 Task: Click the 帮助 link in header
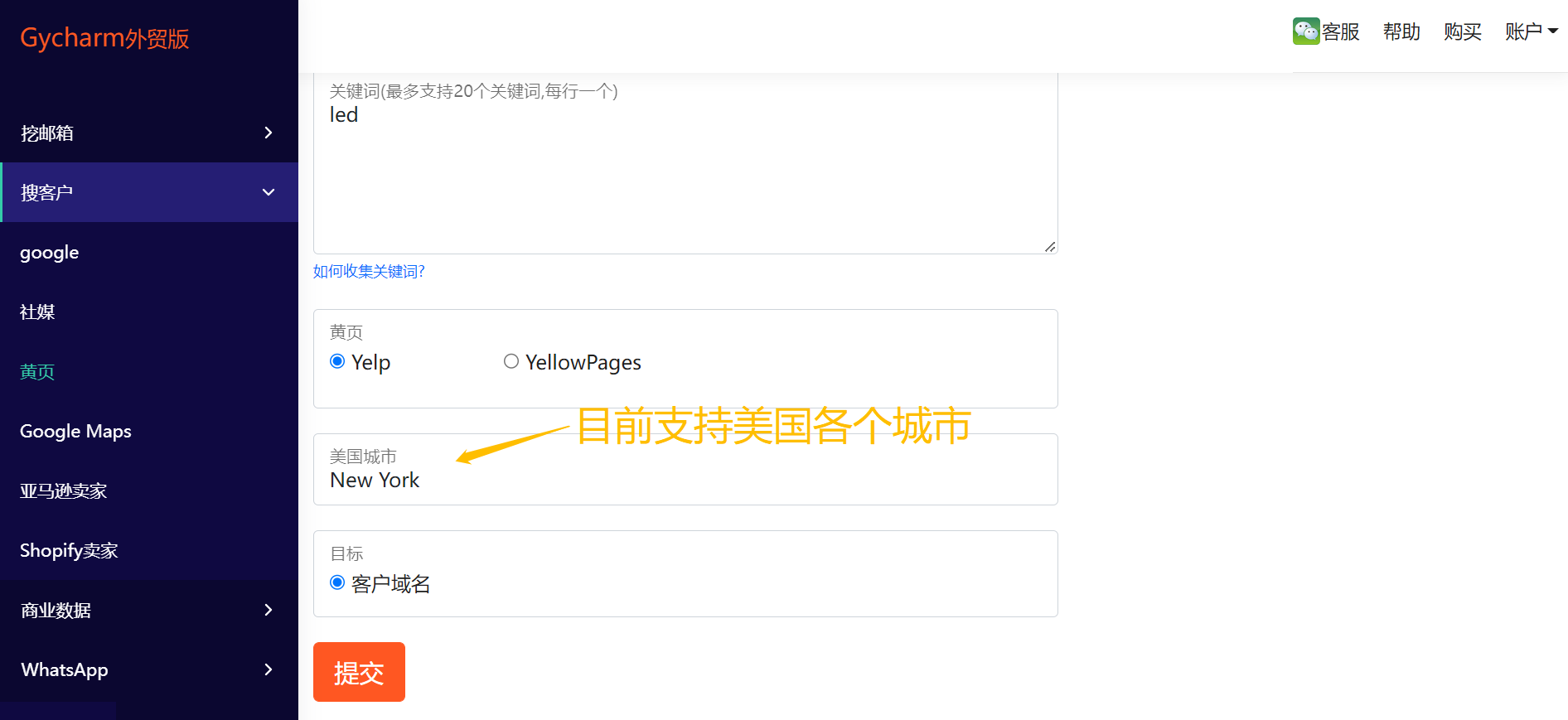coord(1401,31)
